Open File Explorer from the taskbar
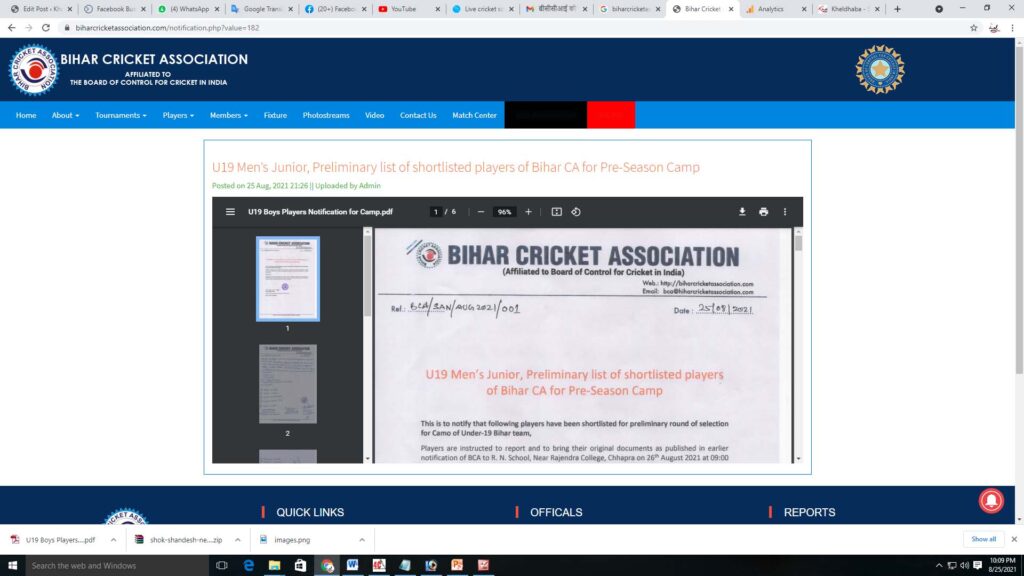Screen dimensions: 1024x576 coord(274,565)
